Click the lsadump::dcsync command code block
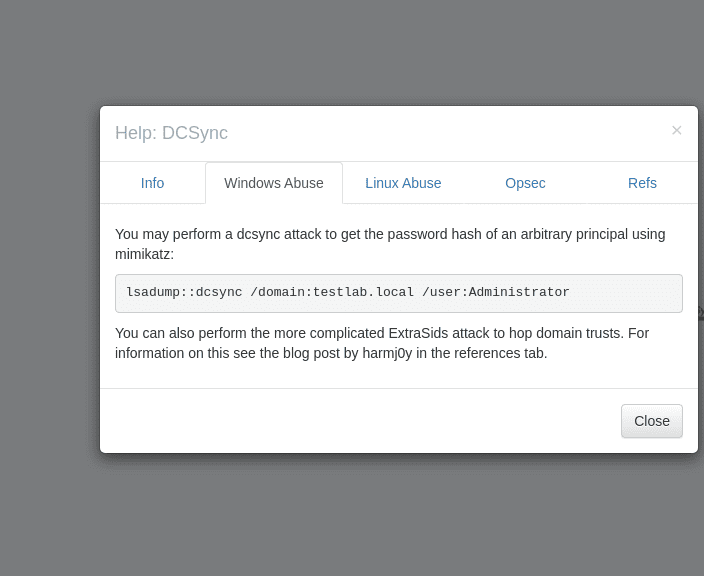 pos(399,293)
